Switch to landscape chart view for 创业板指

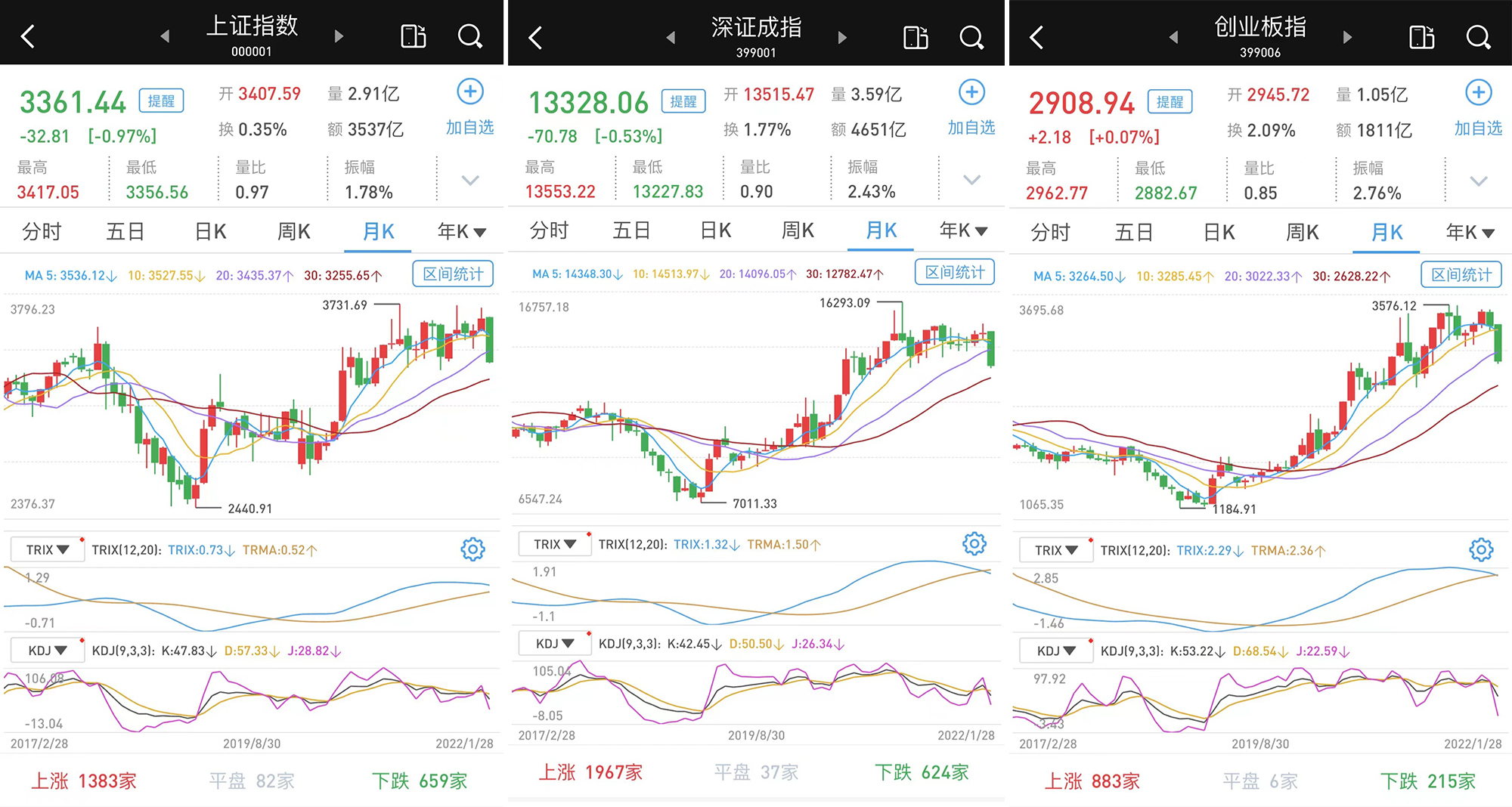(x=1421, y=36)
